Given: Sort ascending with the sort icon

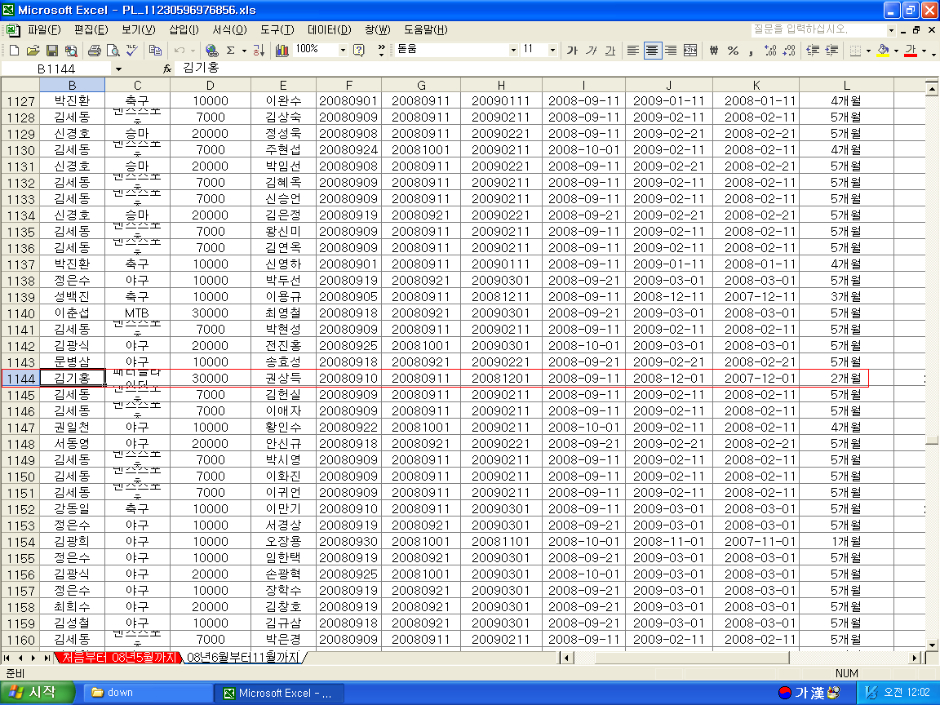Looking at the screenshot, I should [259, 50].
